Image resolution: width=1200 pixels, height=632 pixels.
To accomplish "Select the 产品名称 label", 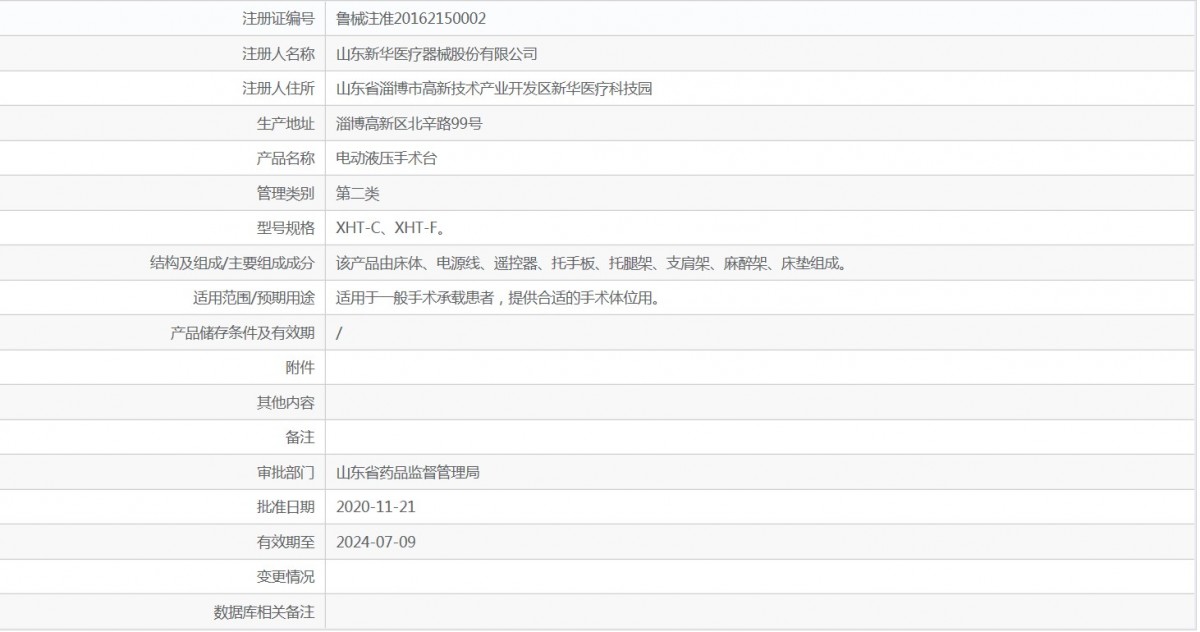I will (286, 158).
